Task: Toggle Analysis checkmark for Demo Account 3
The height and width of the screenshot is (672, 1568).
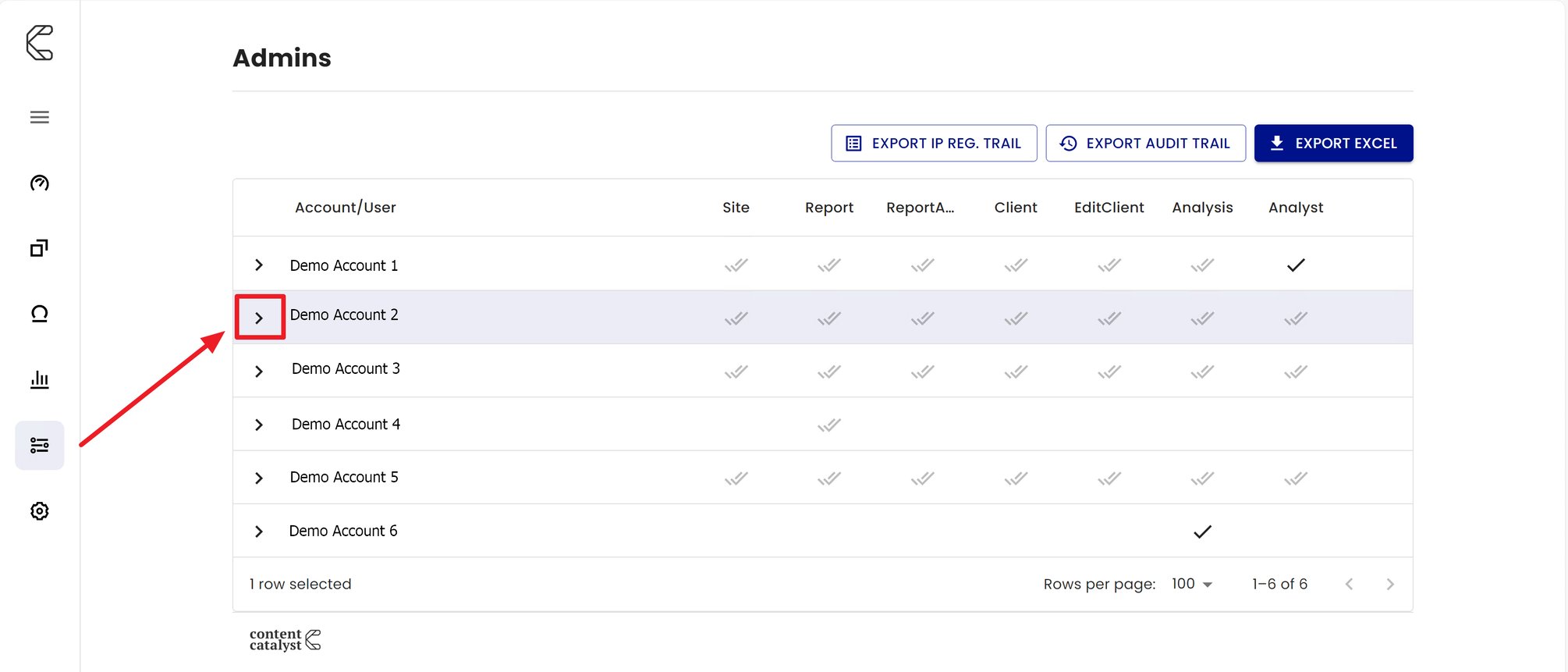Action: tap(1202, 372)
